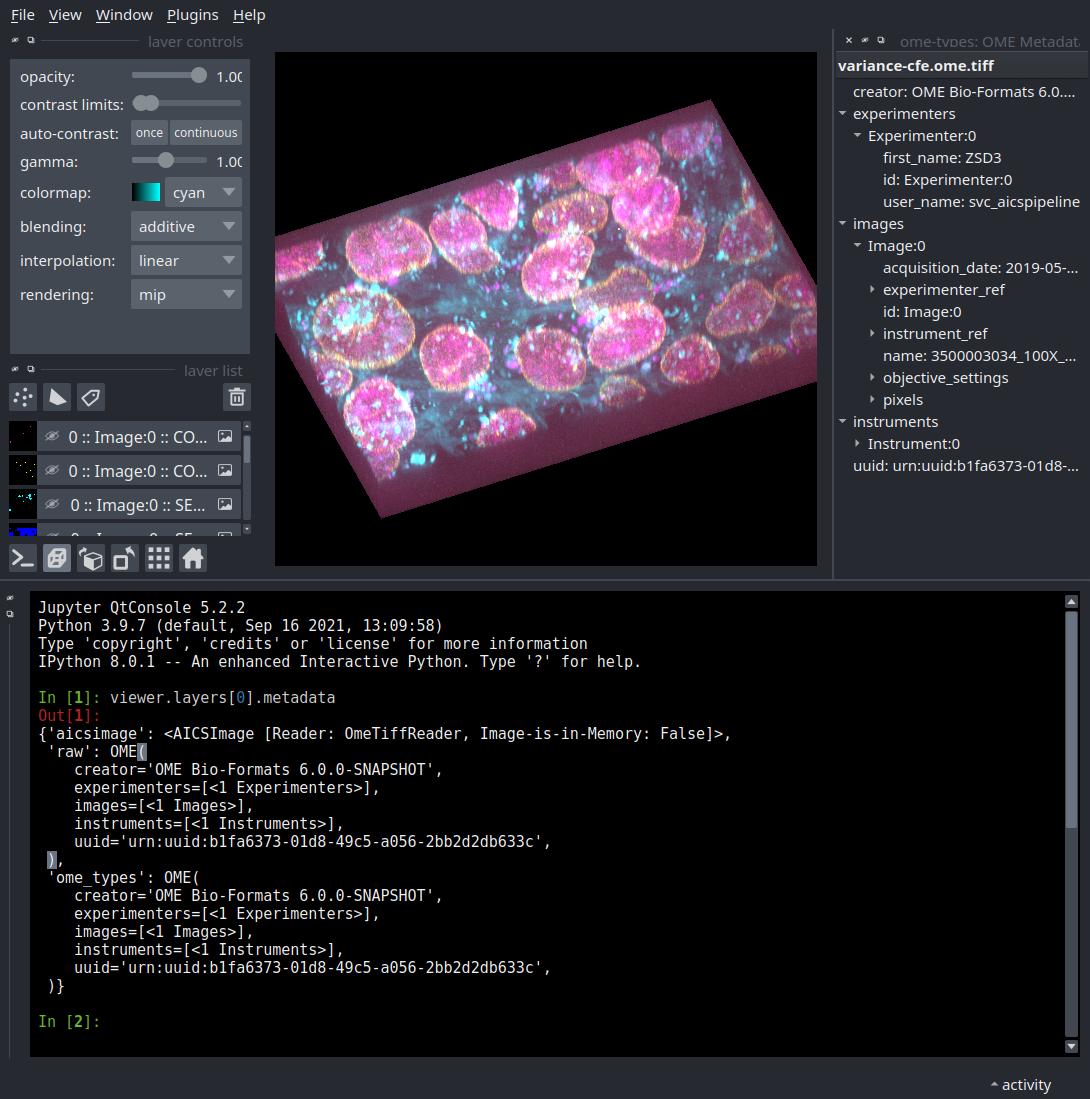Screen dimensions: 1090x1099
Task: Switch auto-contrast to continuous mode
Action: (205, 132)
